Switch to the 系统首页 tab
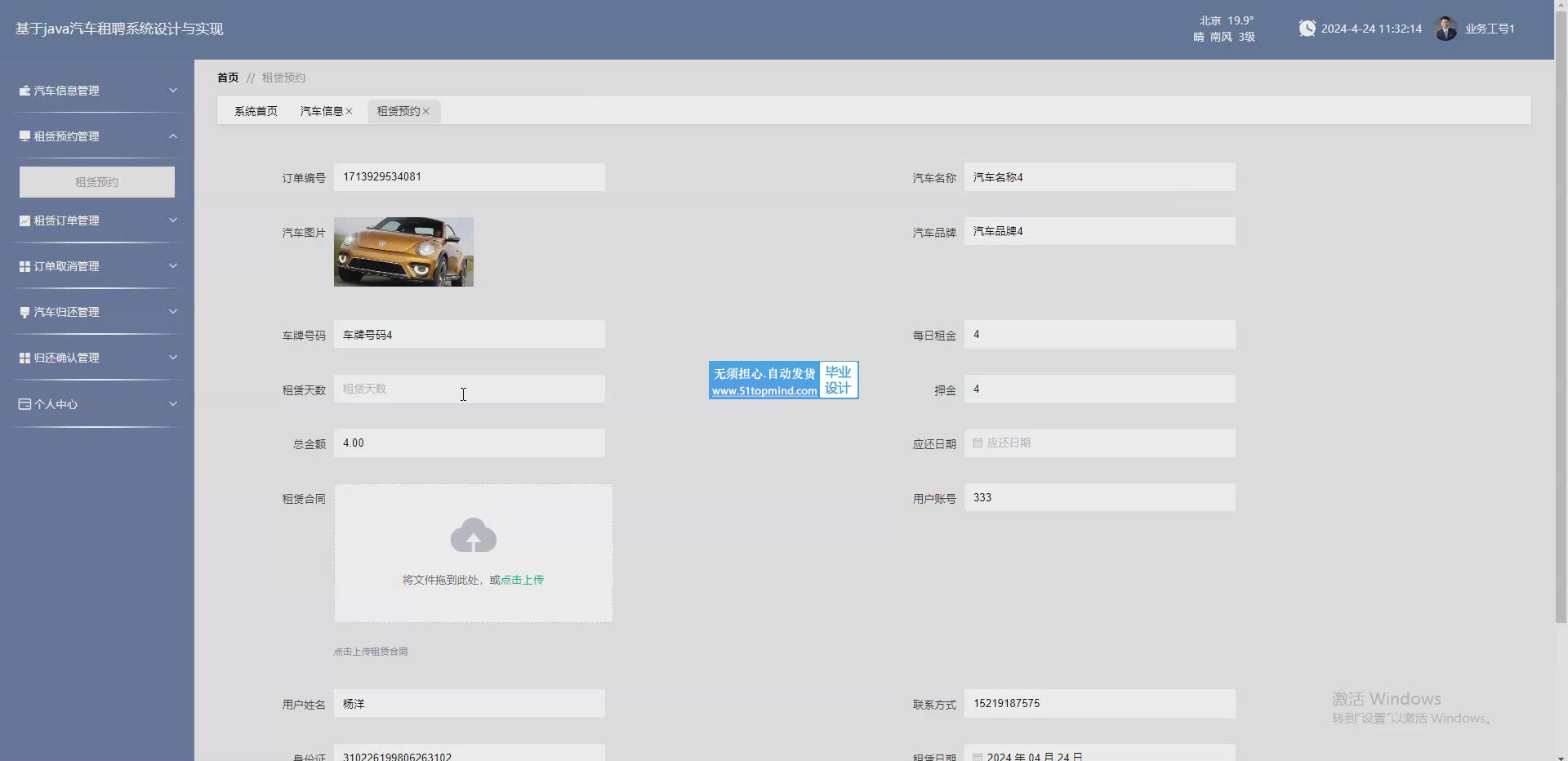The width and height of the screenshot is (1568, 761). (256, 111)
